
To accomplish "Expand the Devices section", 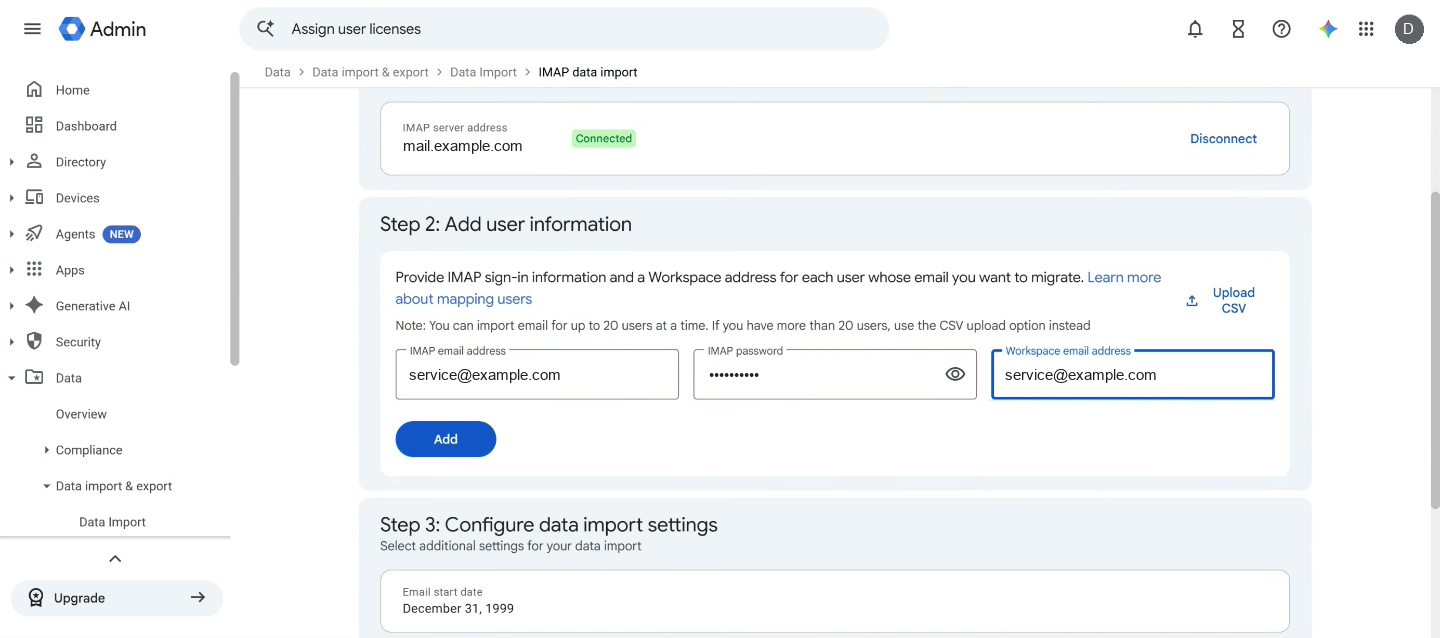I will [11, 198].
